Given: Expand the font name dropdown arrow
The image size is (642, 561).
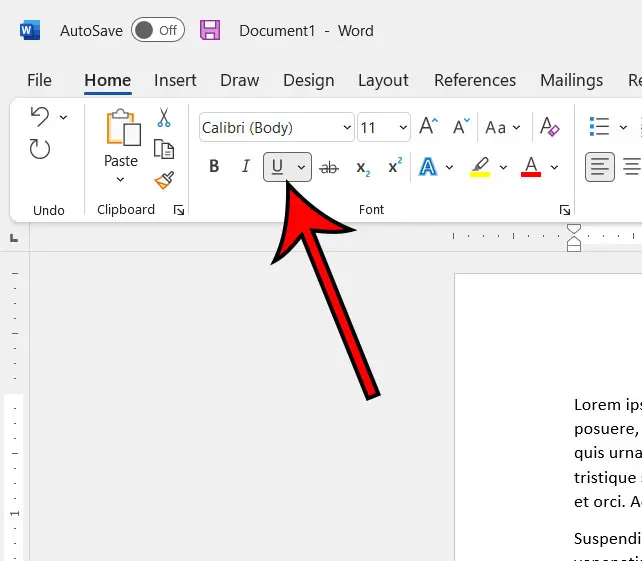Looking at the screenshot, I should click(347, 127).
